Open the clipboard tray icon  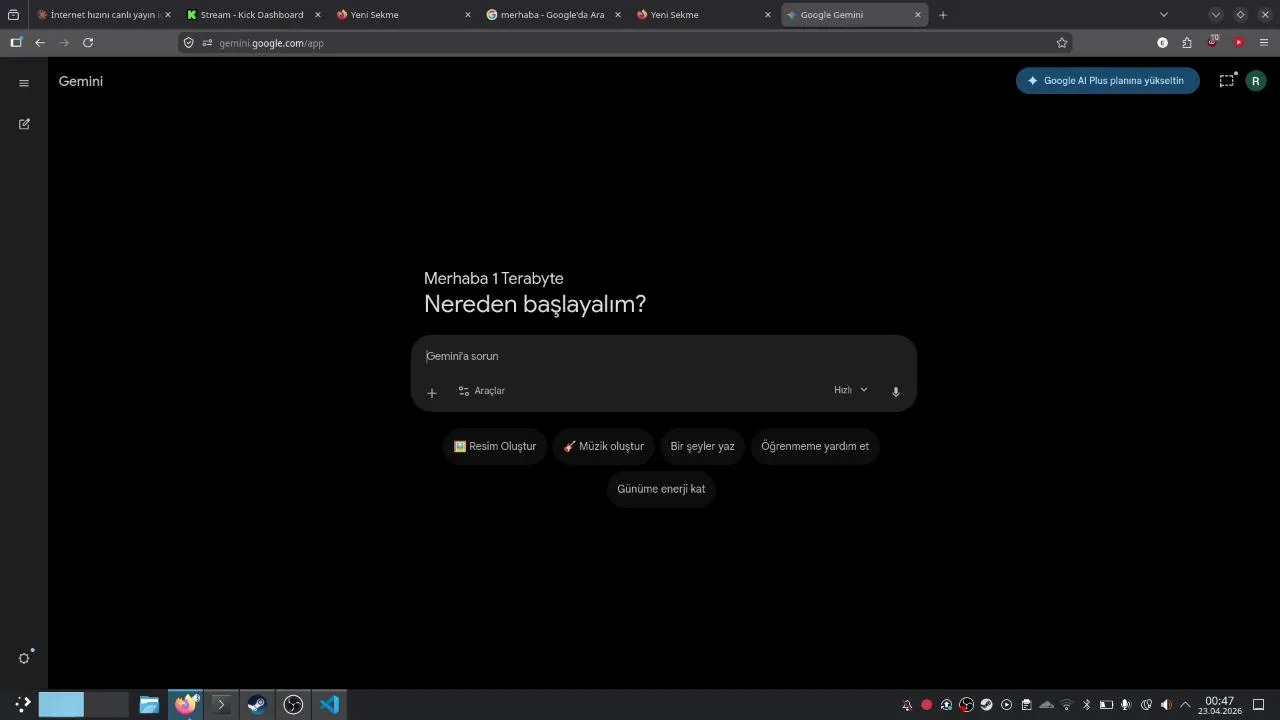click(1027, 705)
